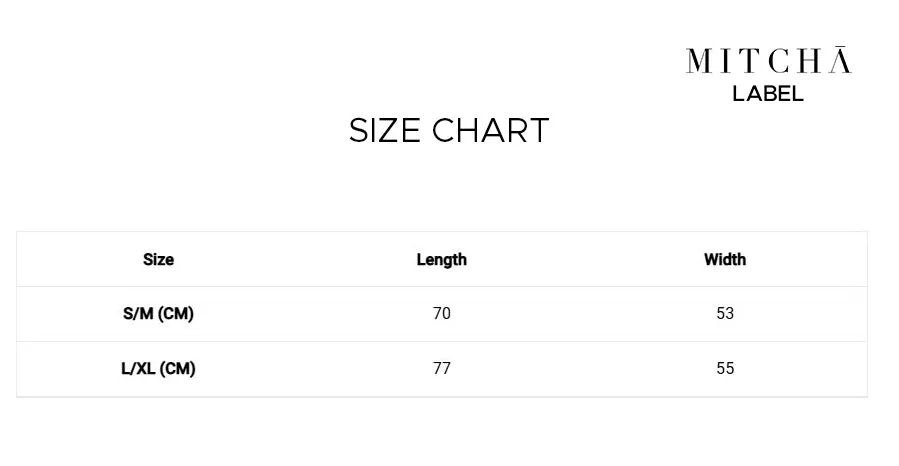Click the accented A in MITCHA logo
This screenshot has height=466, width=899.
coord(840,60)
